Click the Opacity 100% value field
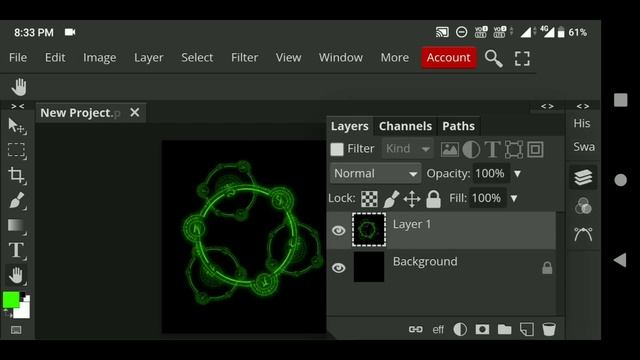Image resolution: width=640 pixels, height=360 pixels. point(491,173)
